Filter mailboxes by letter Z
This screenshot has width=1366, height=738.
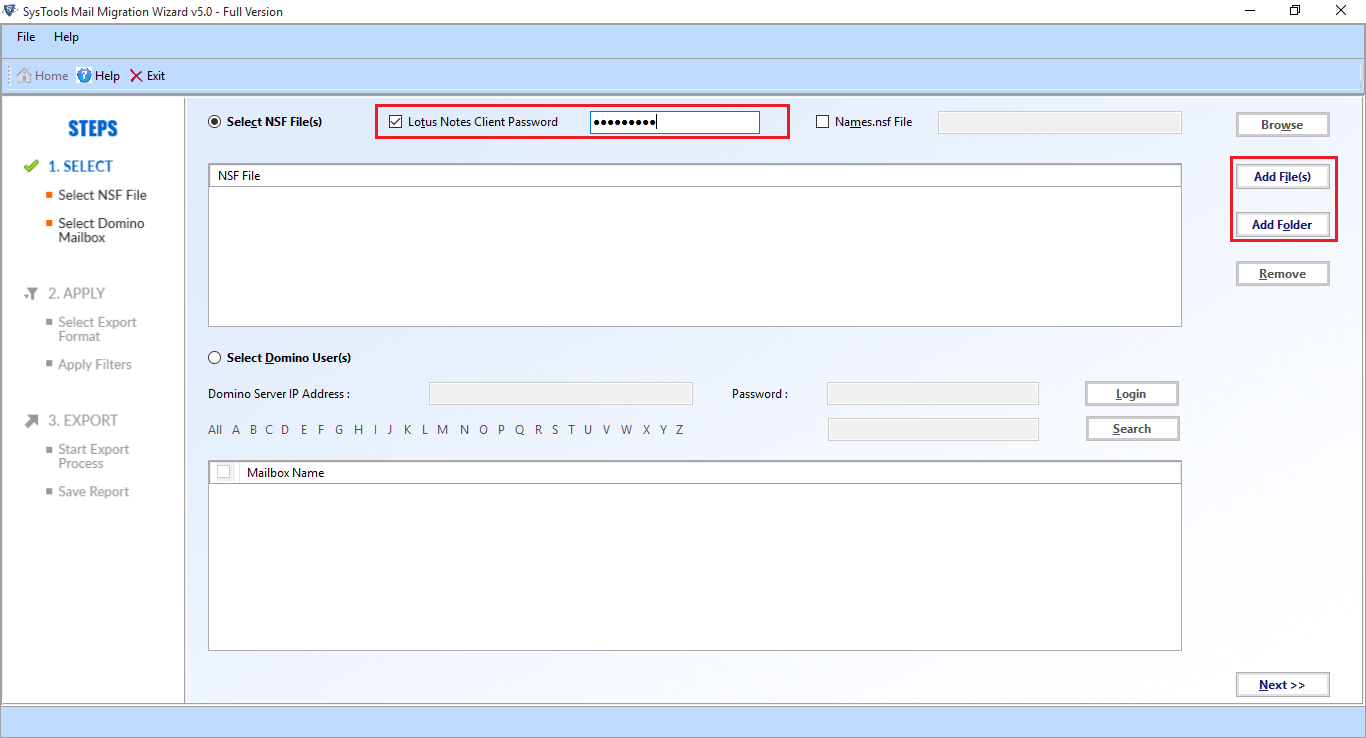(679, 430)
